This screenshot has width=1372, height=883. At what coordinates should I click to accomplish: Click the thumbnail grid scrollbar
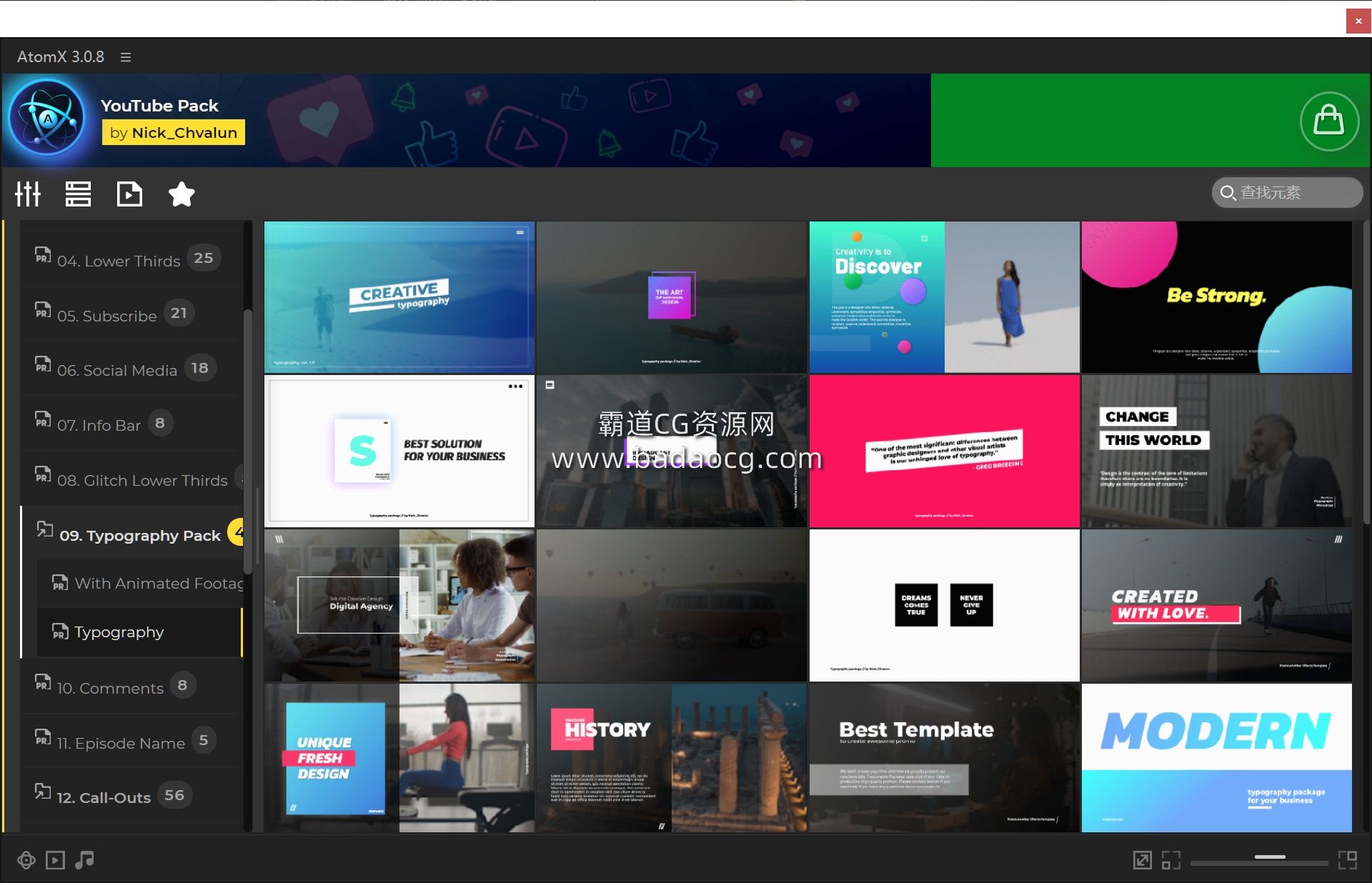[1366, 371]
